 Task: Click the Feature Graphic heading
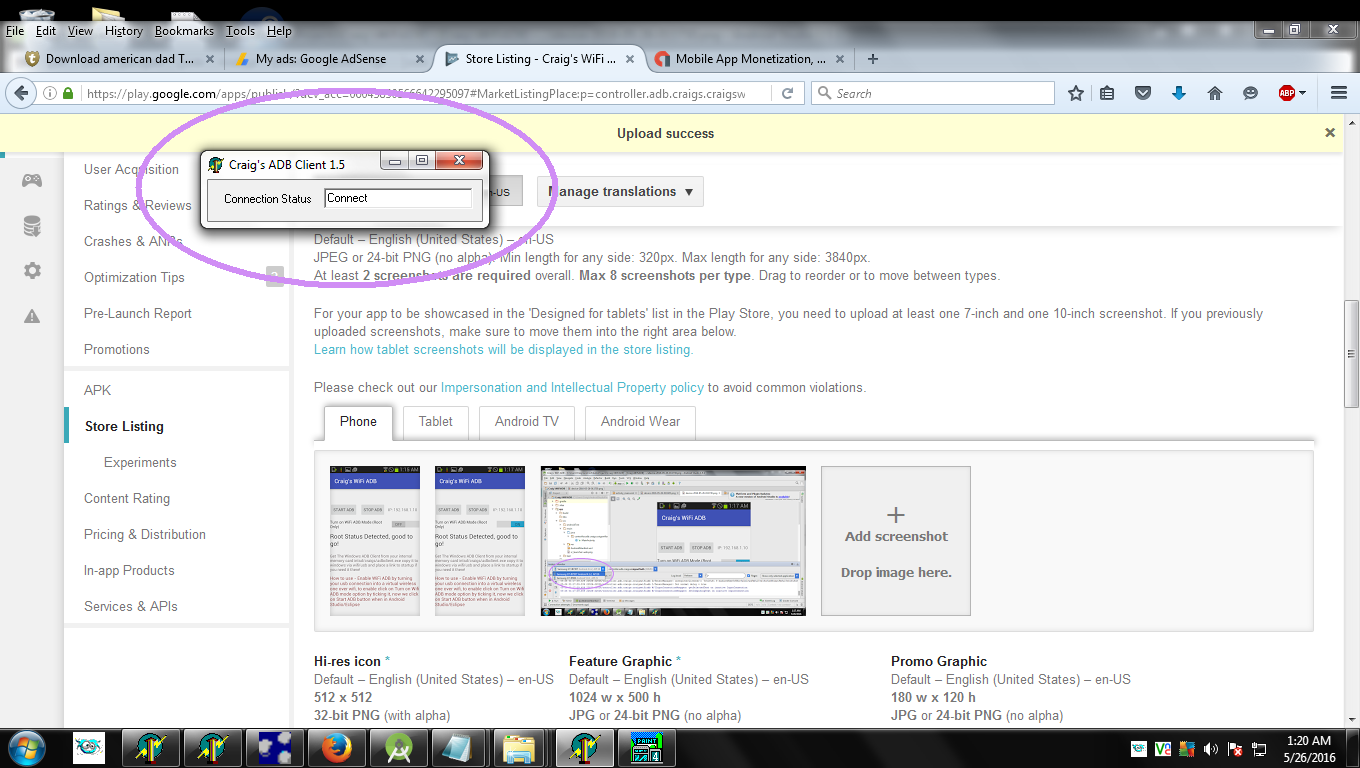coord(620,661)
